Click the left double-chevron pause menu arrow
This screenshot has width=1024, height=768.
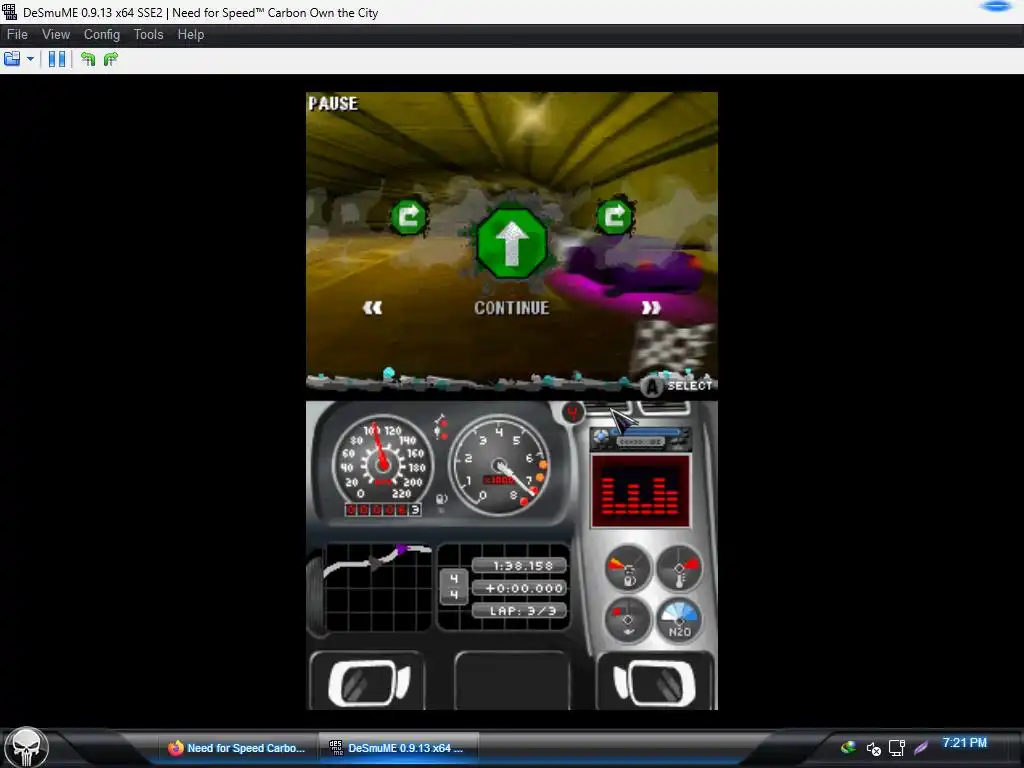tap(372, 308)
